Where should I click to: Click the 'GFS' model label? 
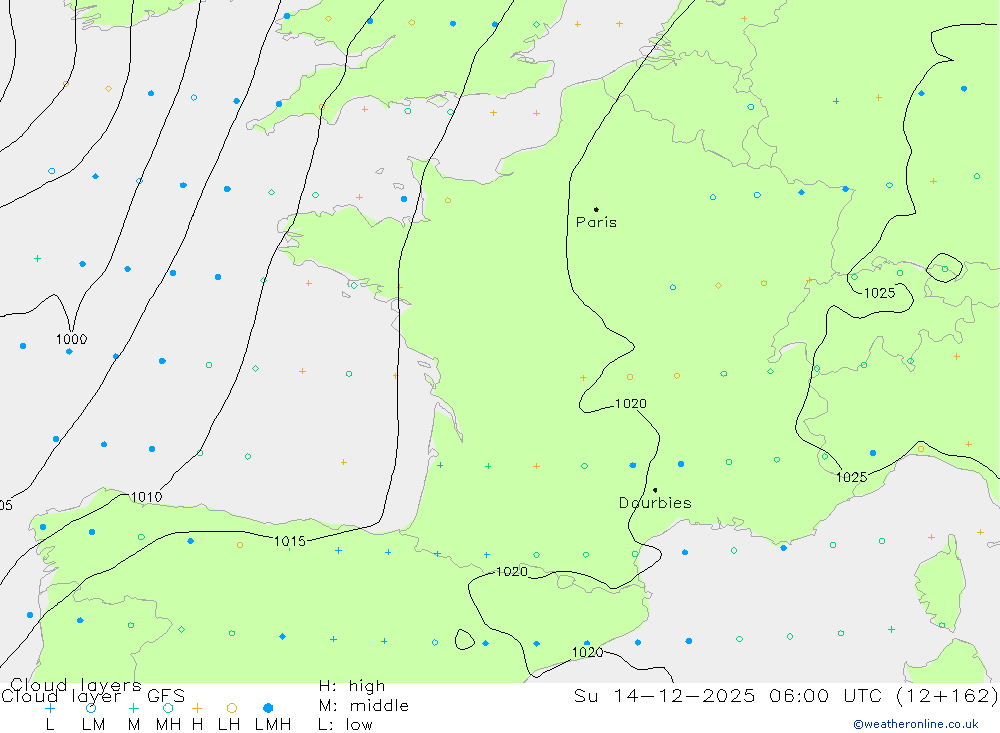point(166,696)
